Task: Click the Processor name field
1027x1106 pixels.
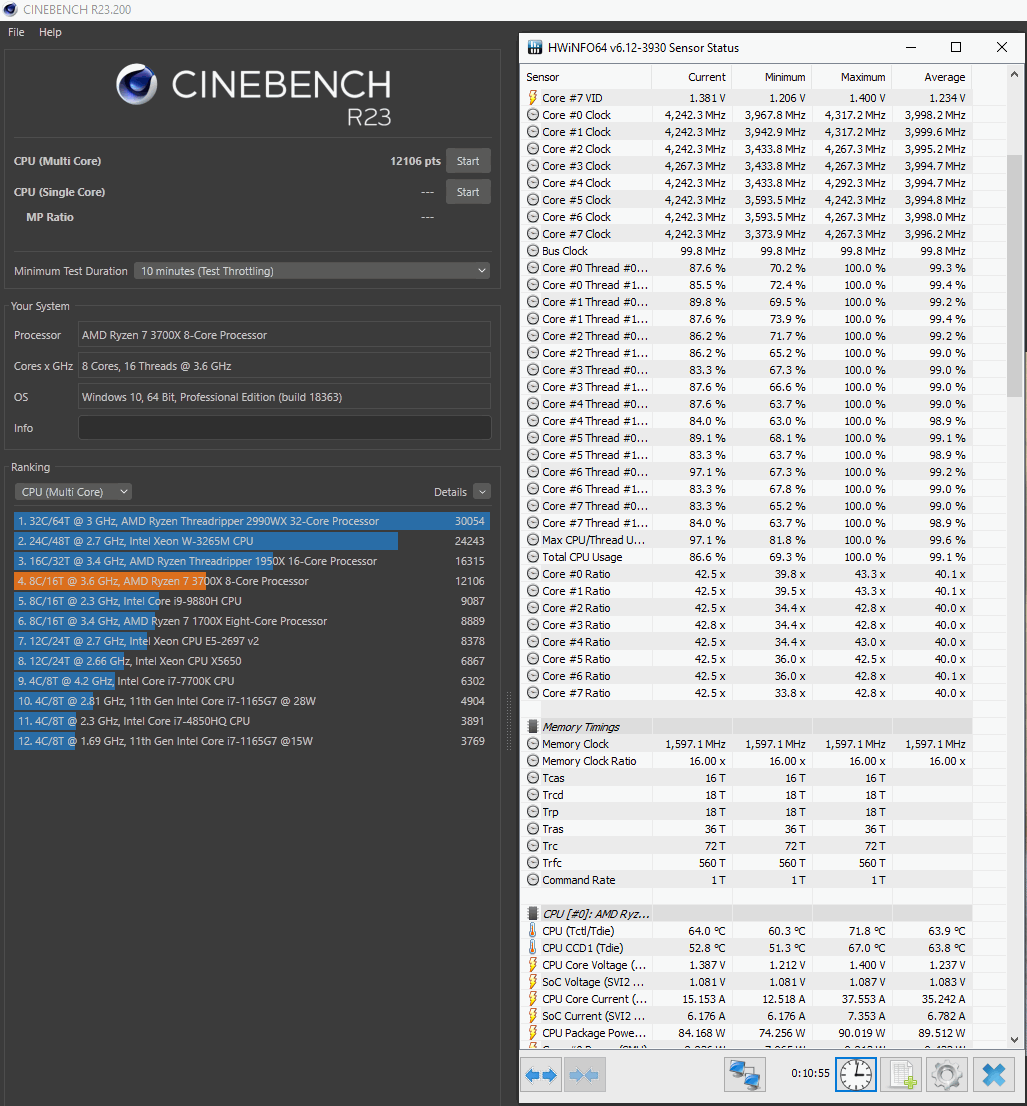Action: coord(284,335)
